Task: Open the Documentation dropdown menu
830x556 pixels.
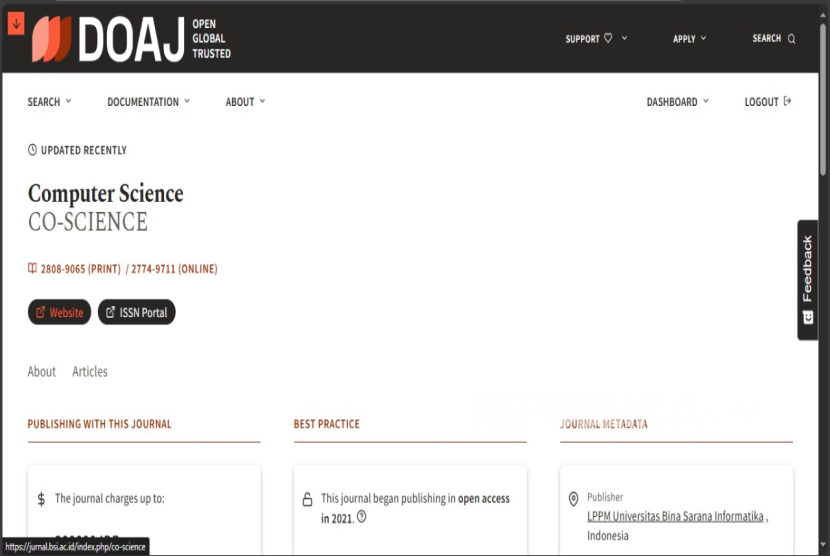Action: pyautogui.click(x=148, y=102)
